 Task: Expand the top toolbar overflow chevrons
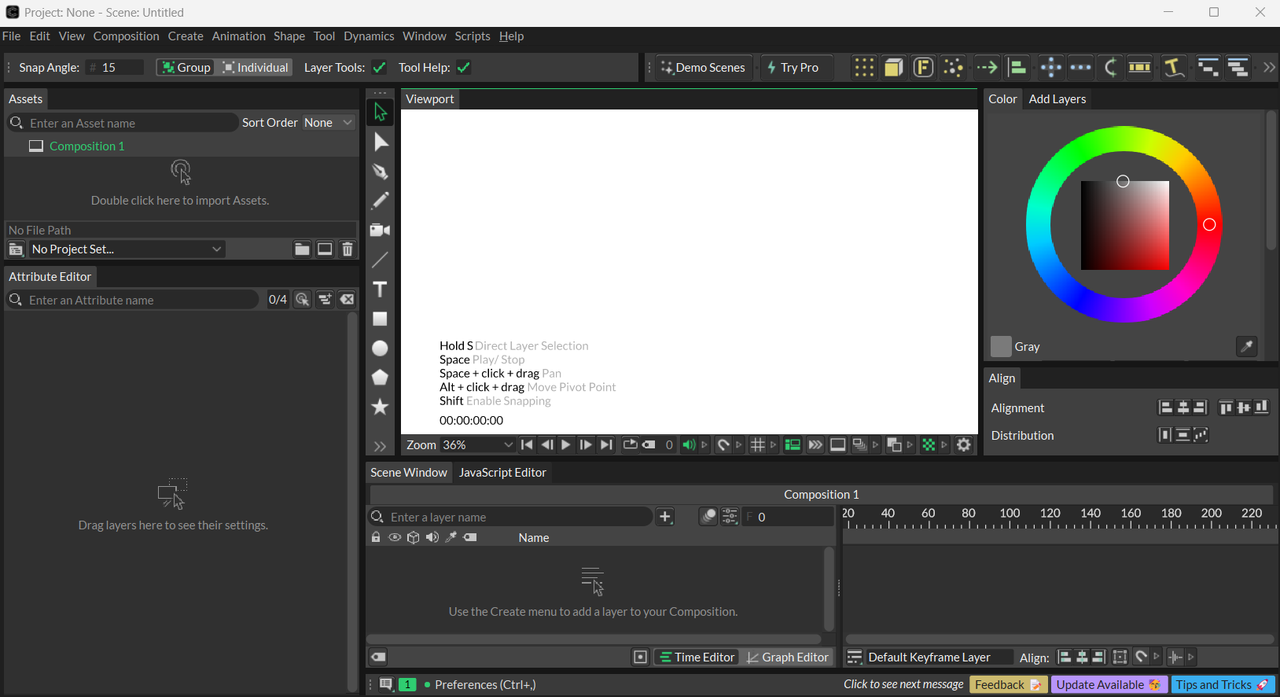[1269, 67]
